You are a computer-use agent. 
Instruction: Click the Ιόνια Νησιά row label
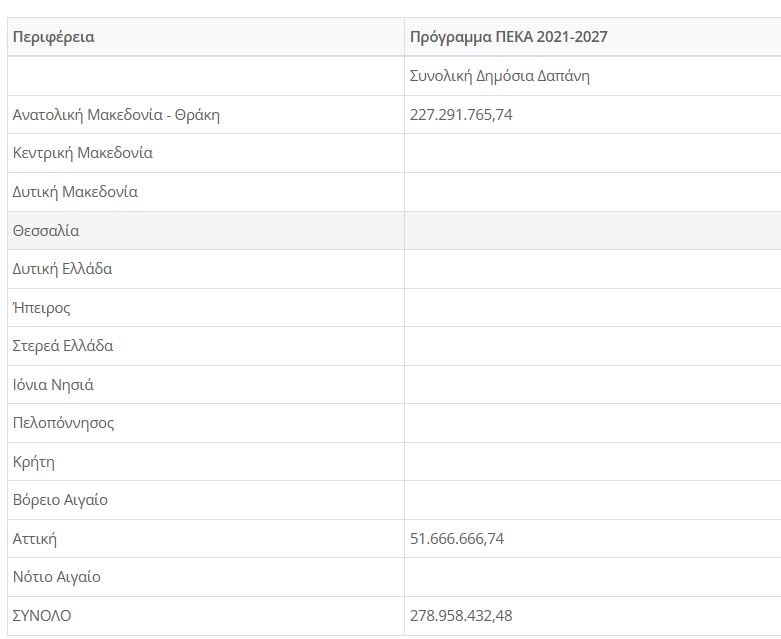pyautogui.click(x=53, y=384)
